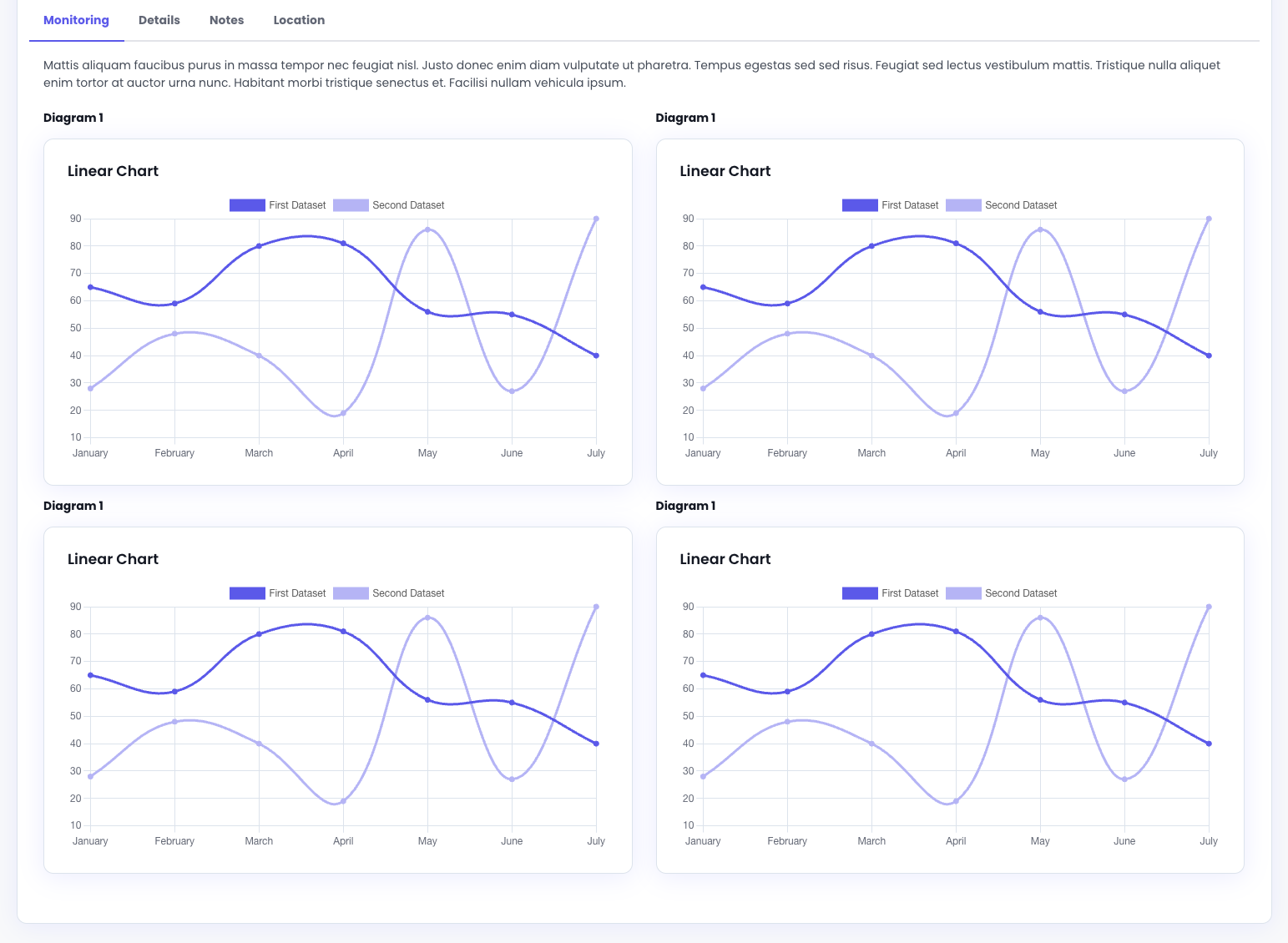Click the 'June' axis label in bottom-left chart

pos(512,841)
